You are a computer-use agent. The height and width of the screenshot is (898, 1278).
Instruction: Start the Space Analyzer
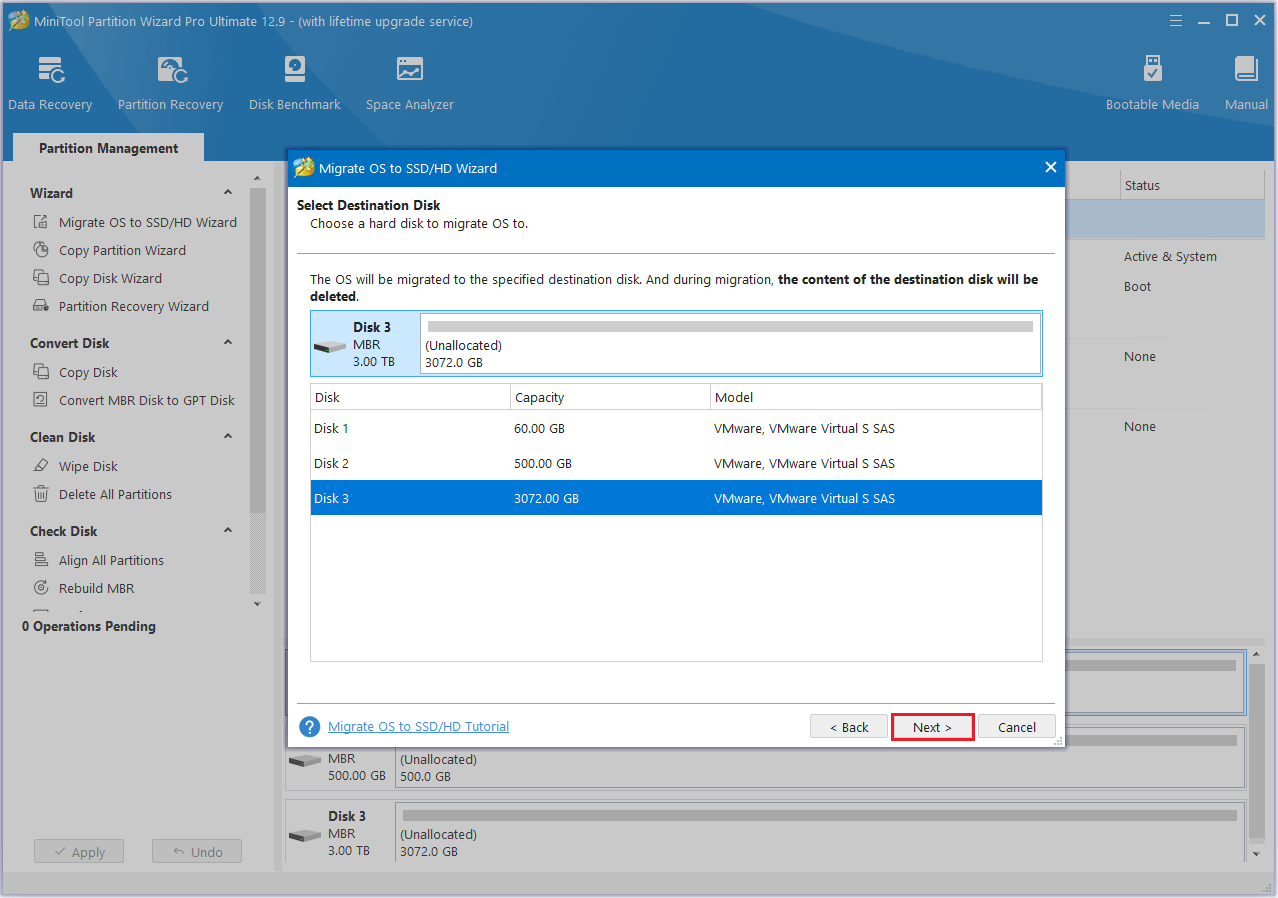tap(409, 80)
